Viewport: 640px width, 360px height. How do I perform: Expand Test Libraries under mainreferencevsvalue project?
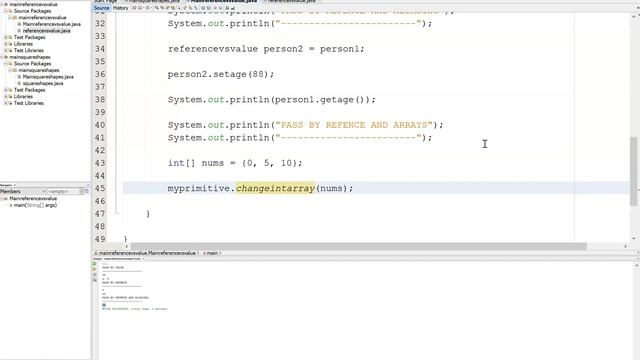pos(6,51)
